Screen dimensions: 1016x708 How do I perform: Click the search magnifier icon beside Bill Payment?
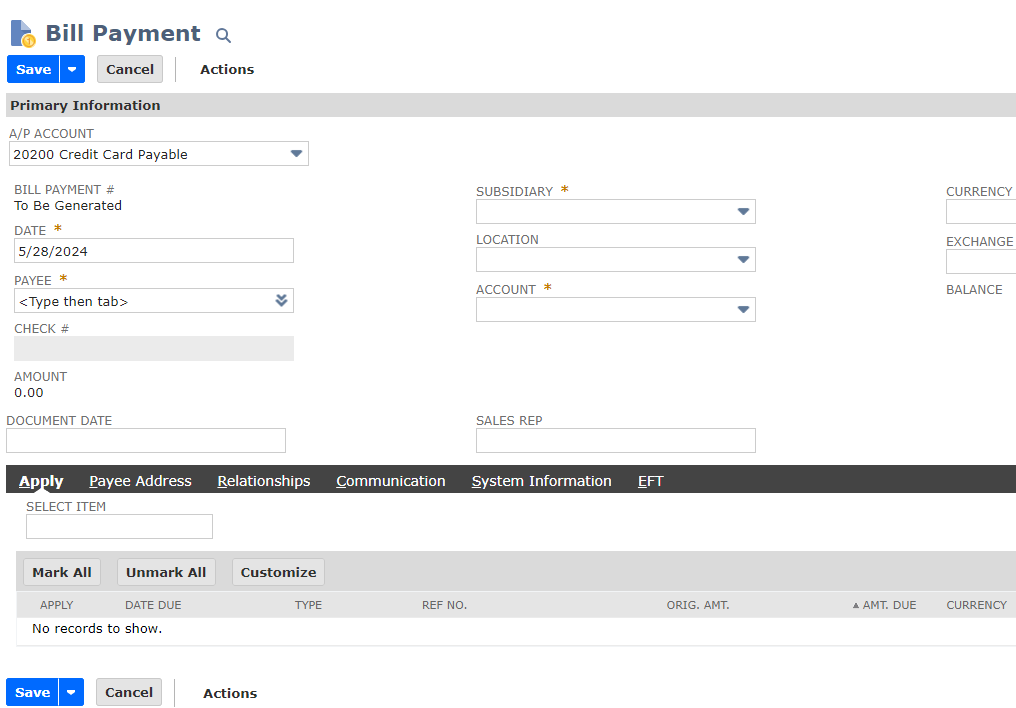point(223,35)
